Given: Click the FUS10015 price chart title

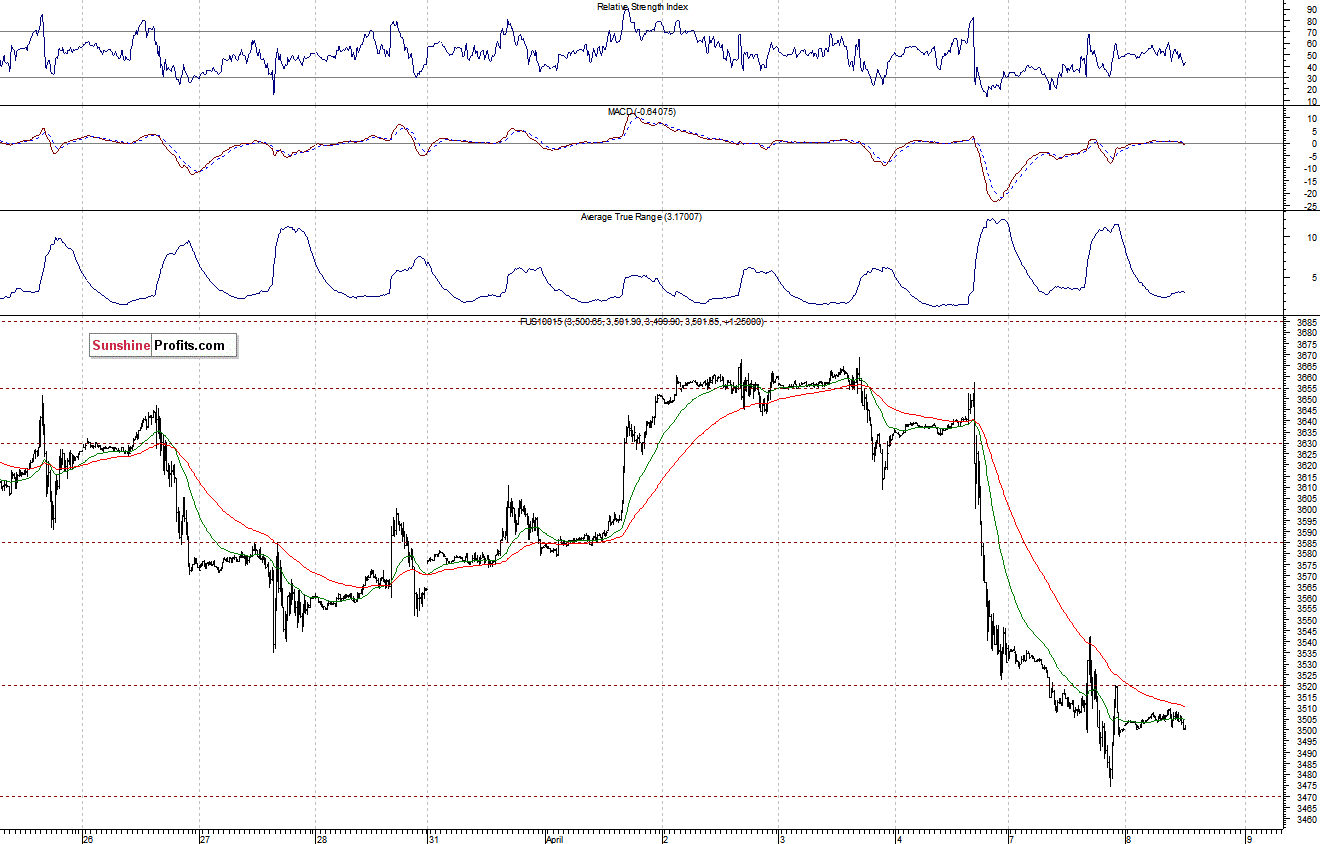Looking at the screenshot, I should click(x=641, y=321).
